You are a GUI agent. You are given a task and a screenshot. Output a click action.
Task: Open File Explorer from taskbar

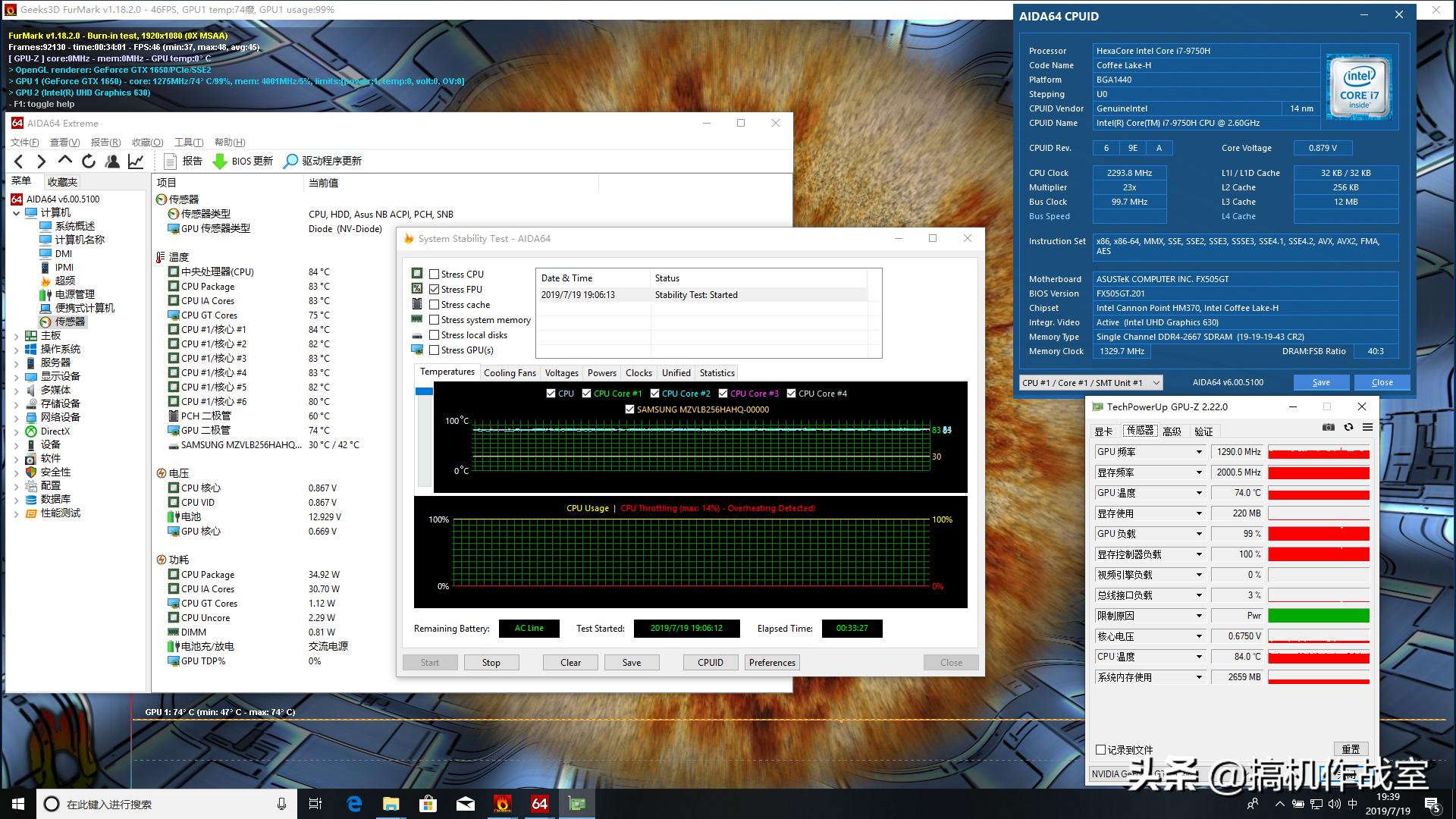point(391,804)
